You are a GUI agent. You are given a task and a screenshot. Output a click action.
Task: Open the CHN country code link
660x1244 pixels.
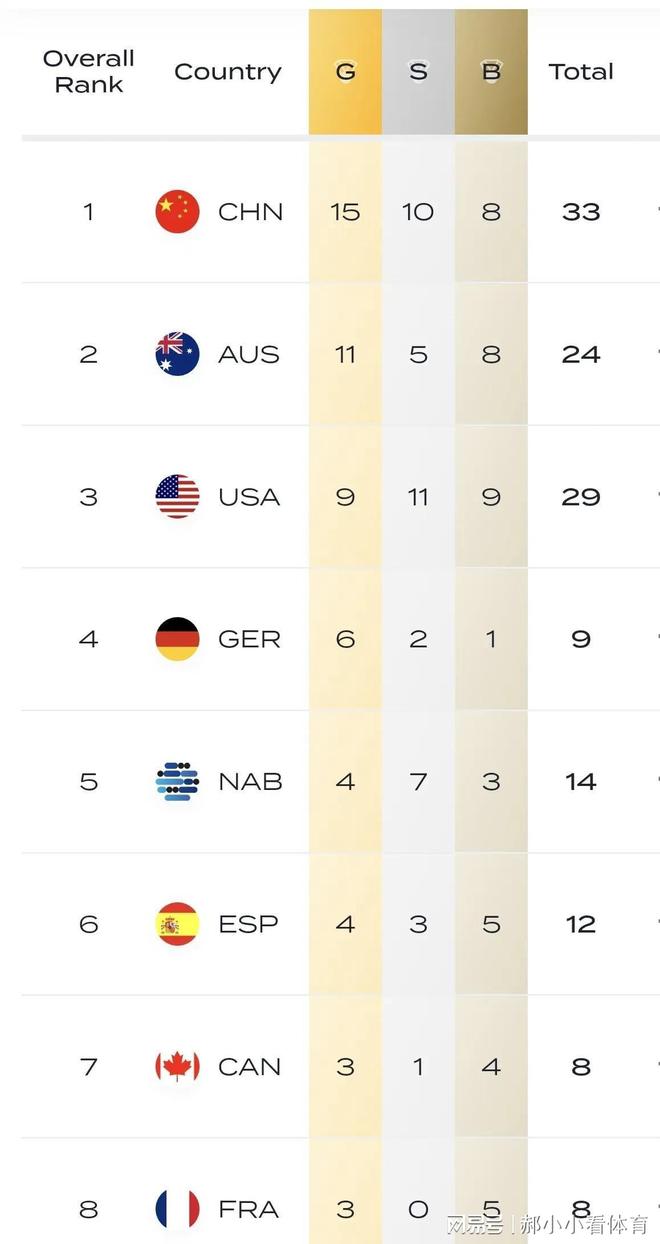250,212
